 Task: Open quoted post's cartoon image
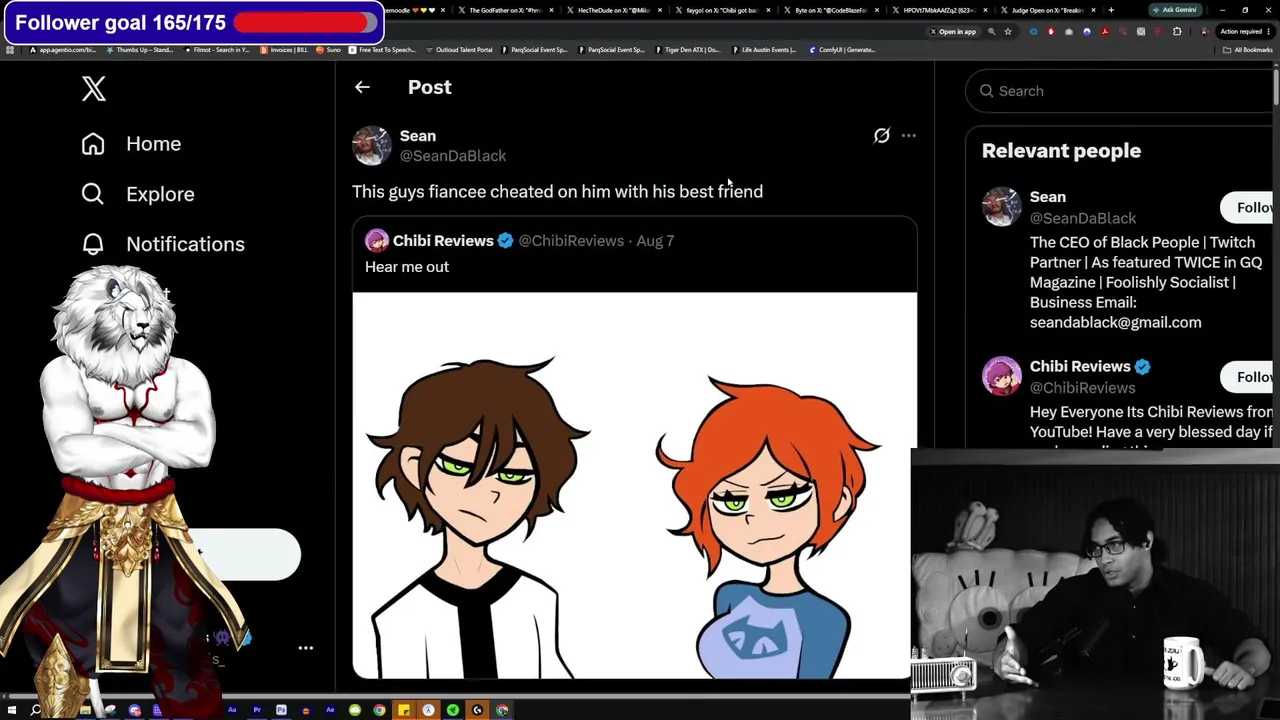point(634,486)
